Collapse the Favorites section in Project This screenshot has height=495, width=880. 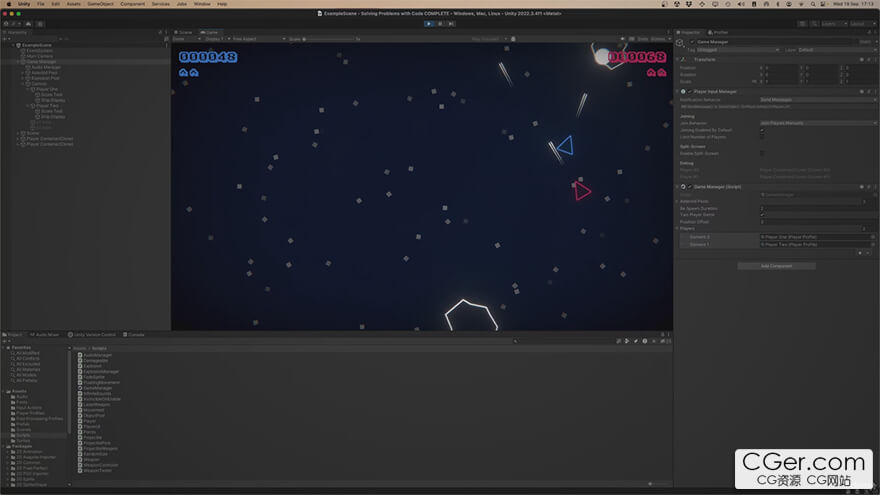[4, 348]
